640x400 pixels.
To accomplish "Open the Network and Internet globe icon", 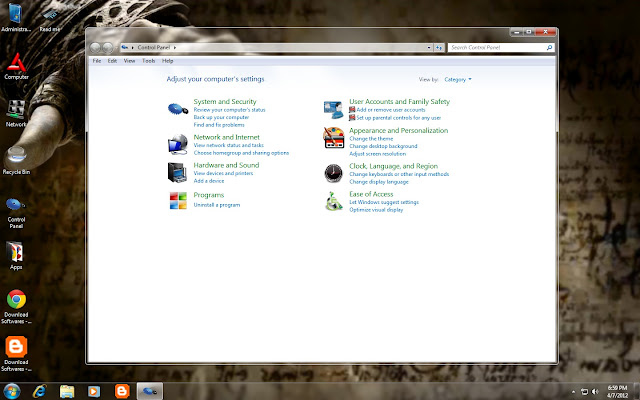I will (178, 144).
